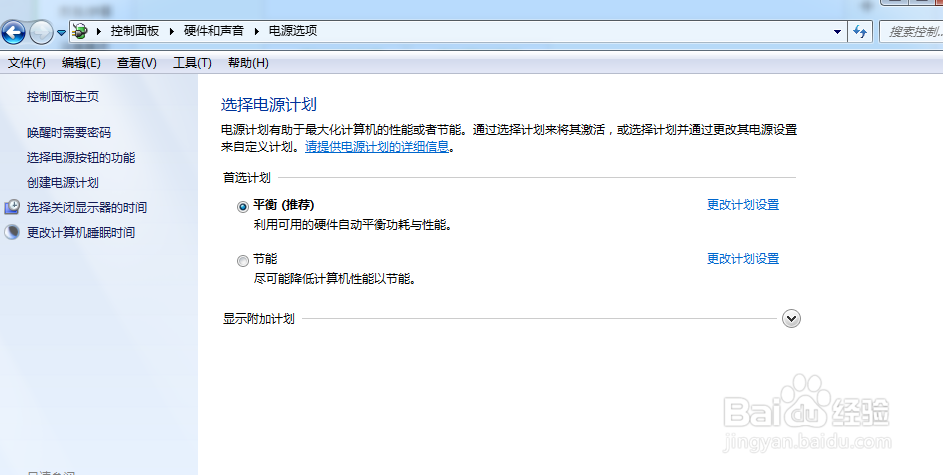943x475 pixels.
Task: Open 创建电源计划 link
Action: point(63,182)
